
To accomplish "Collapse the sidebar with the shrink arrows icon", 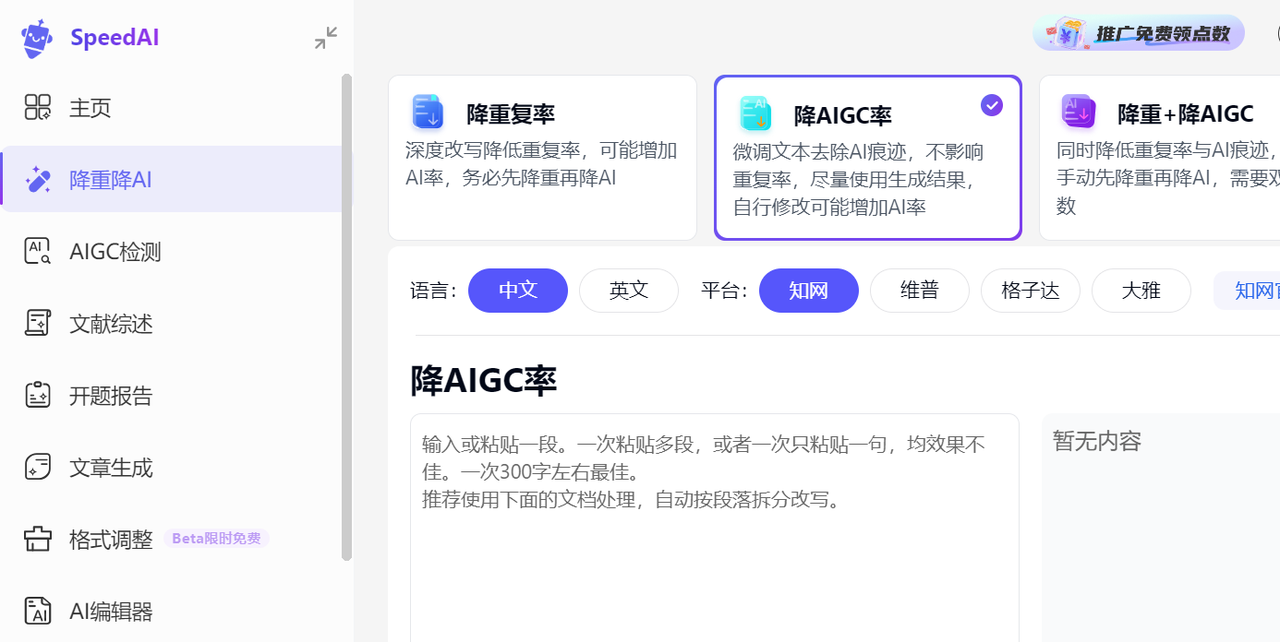I will coord(326,38).
